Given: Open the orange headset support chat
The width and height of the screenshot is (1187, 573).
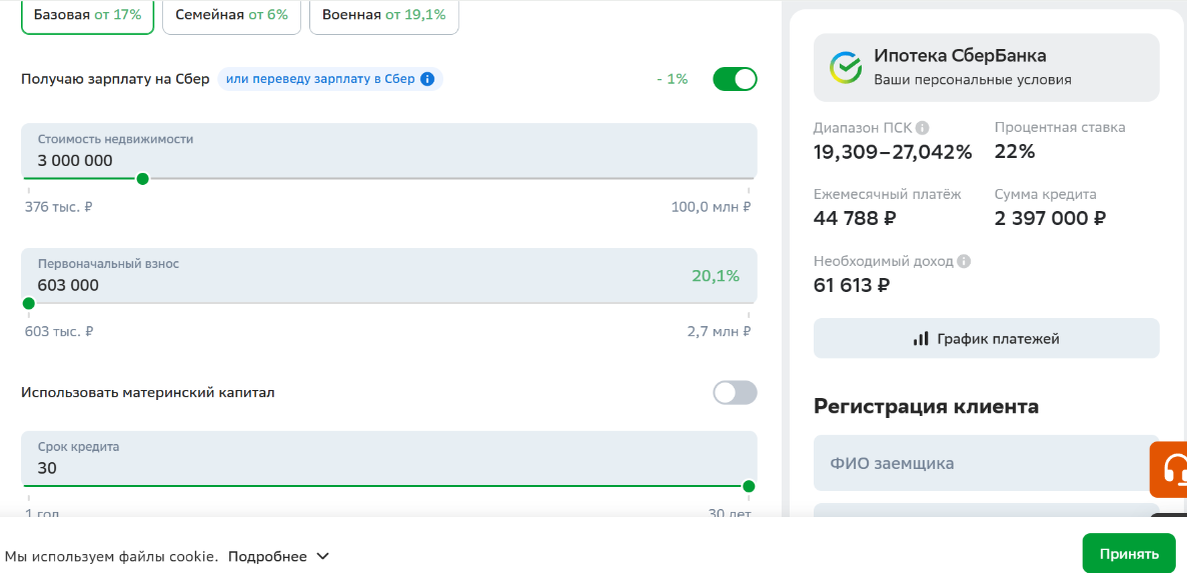Looking at the screenshot, I should (1170, 469).
